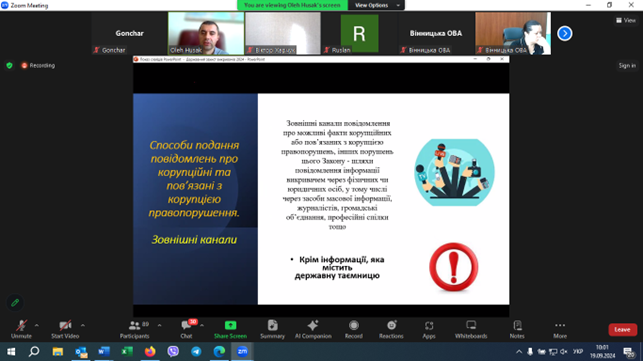Open Whiteboards
The width and height of the screenshot is (643, 361).
point(471,329)
